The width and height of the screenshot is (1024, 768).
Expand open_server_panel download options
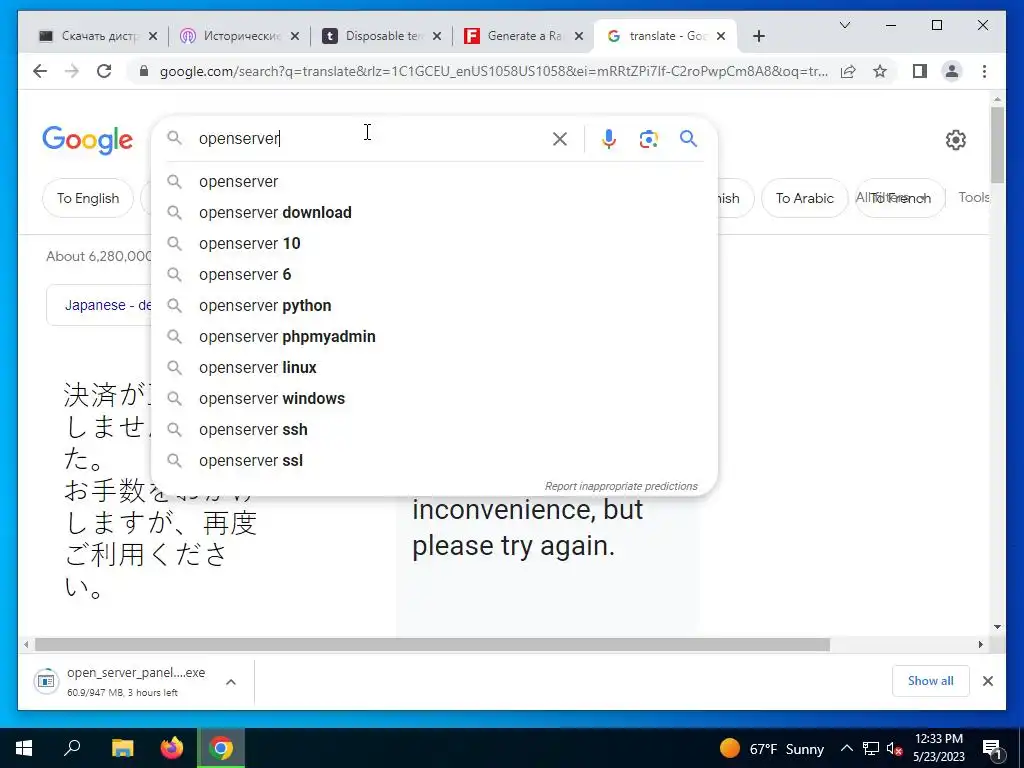(231, 682)
